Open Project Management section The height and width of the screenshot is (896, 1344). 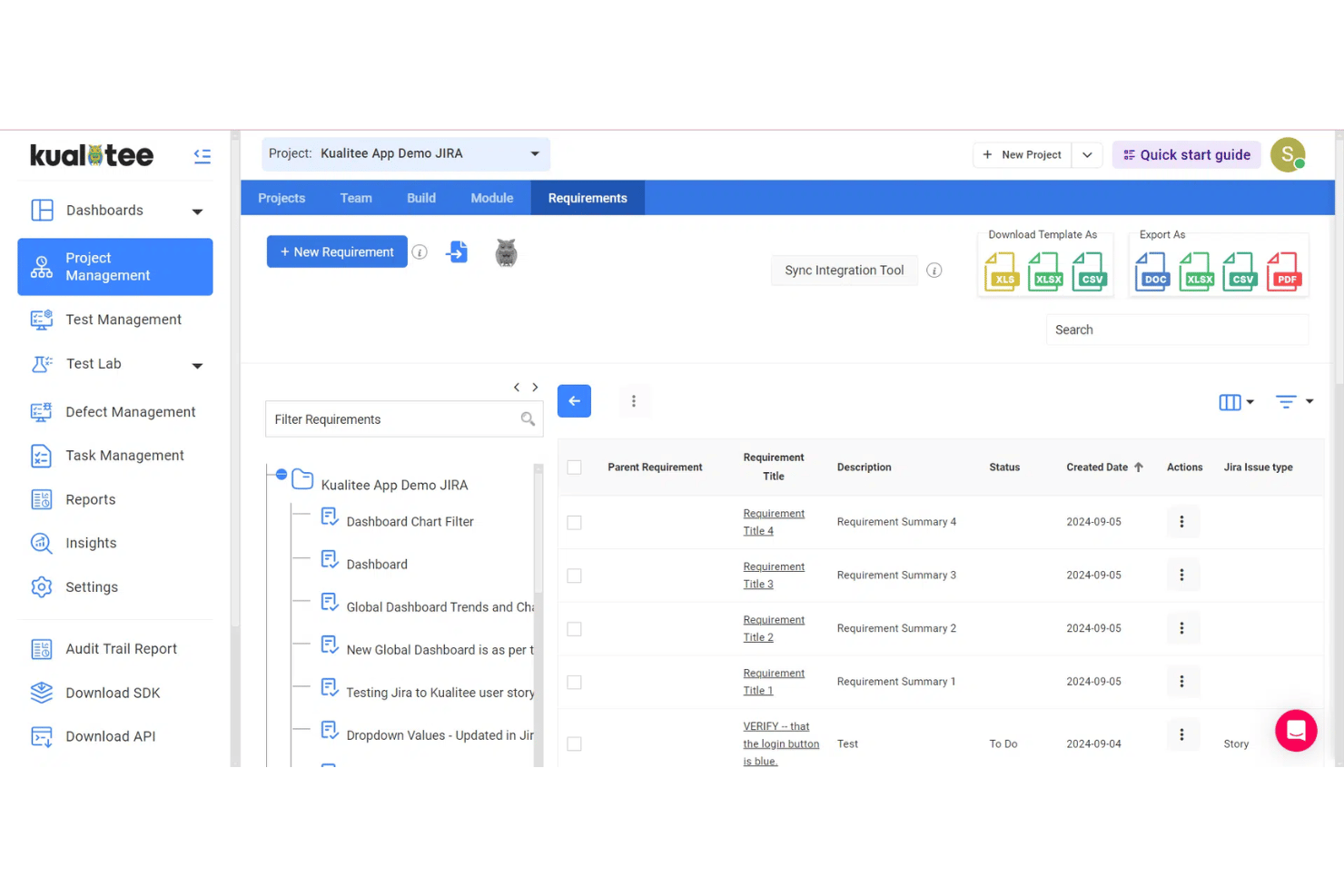[115, 267]
